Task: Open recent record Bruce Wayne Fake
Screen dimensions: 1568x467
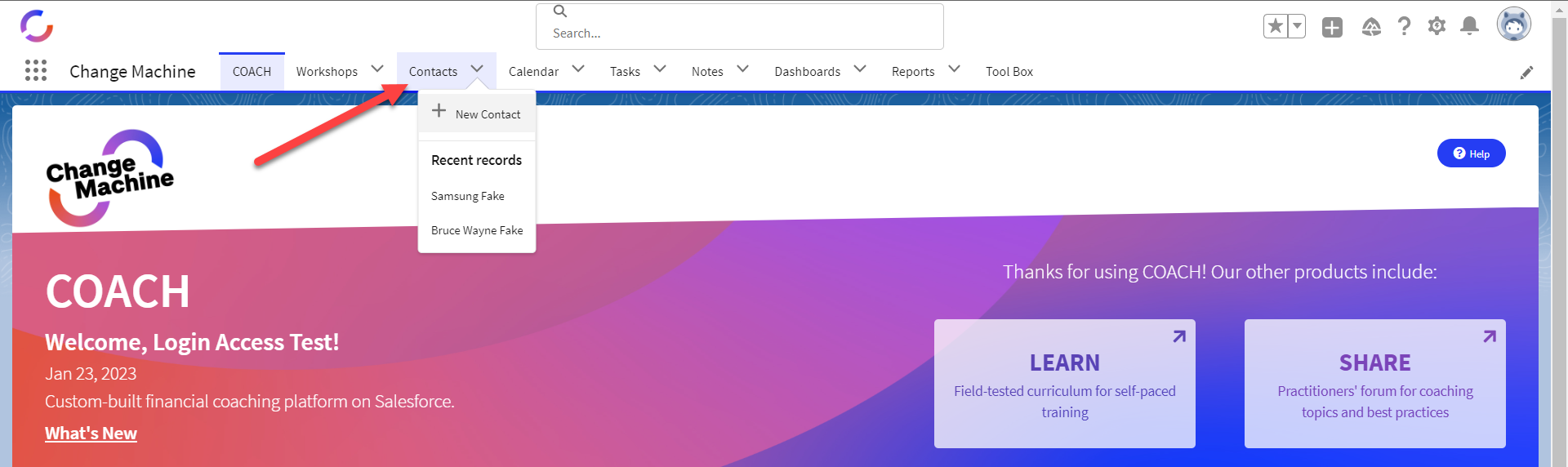Action: [477, 230]
